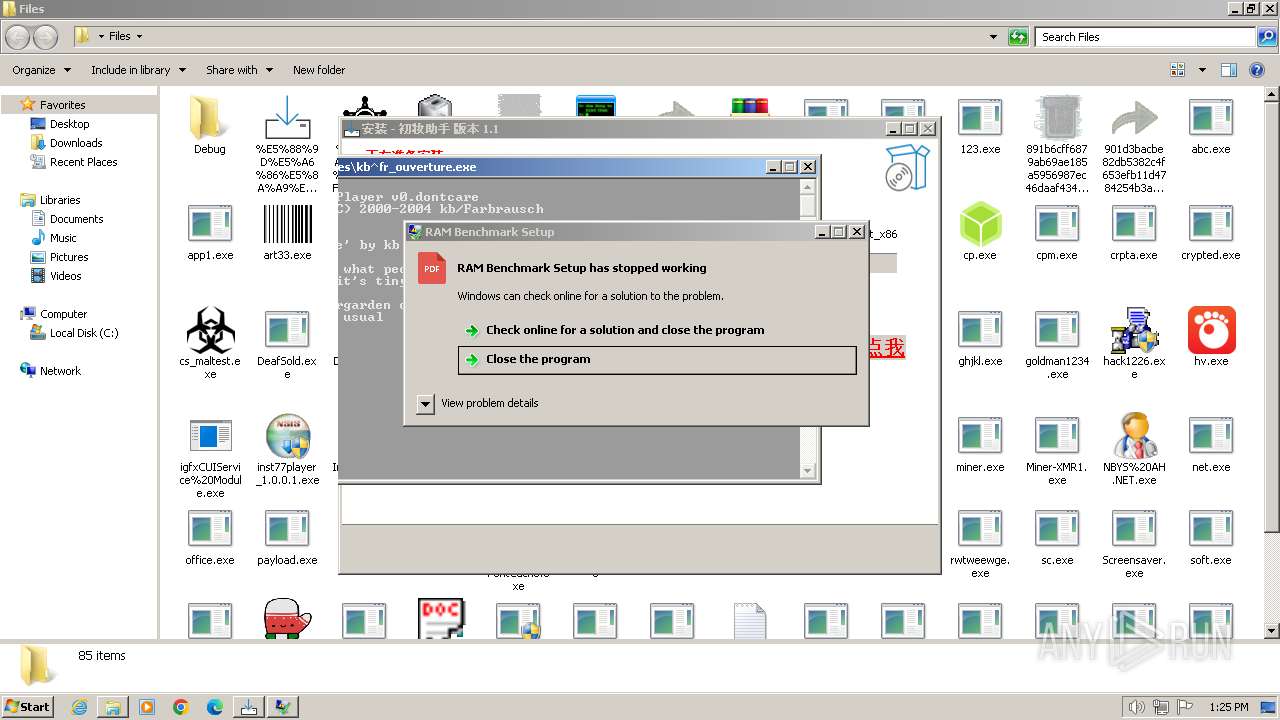Open Downloads in the navigation pane

pyautogui.click(x=76, y=143)
